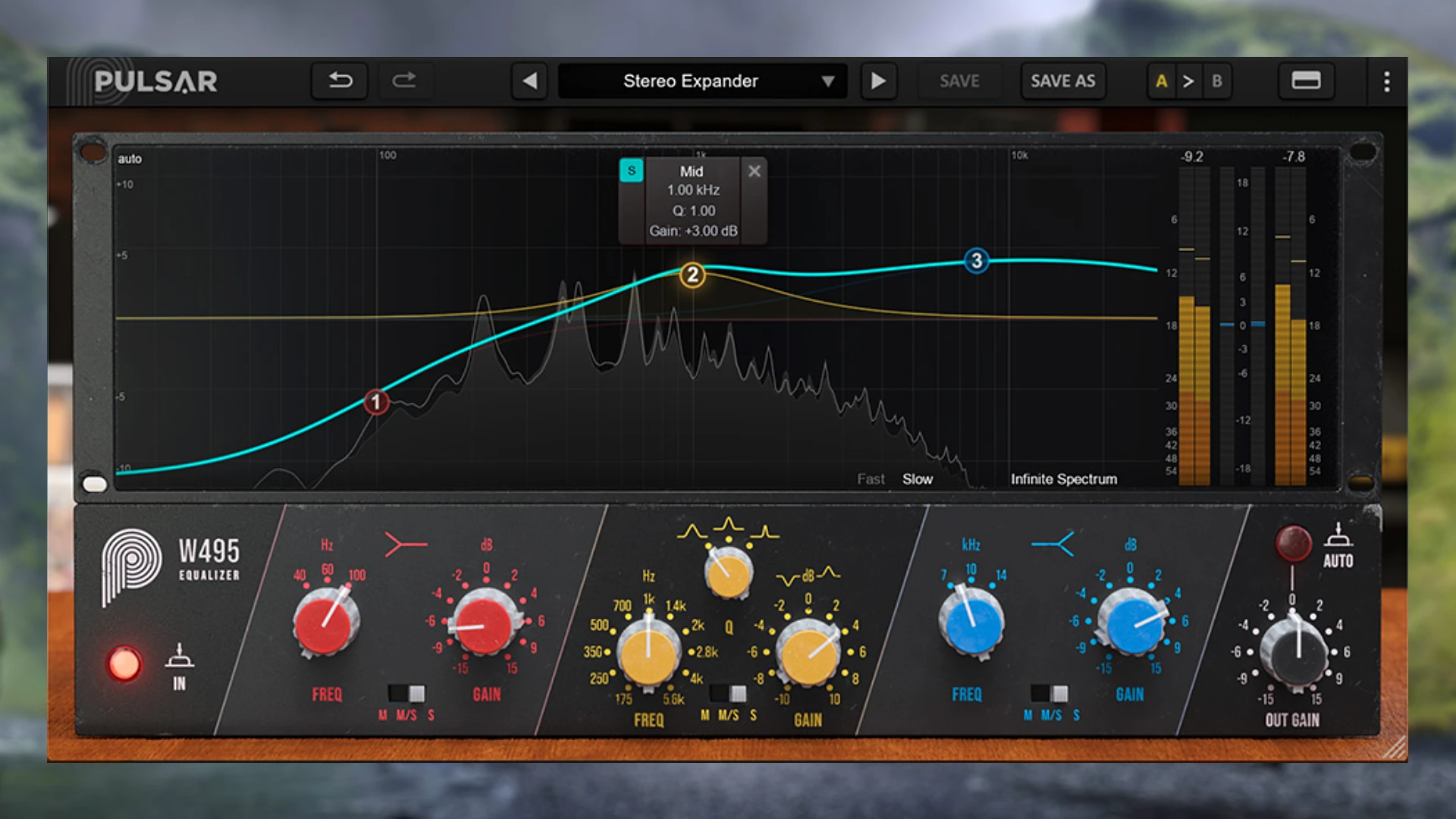This screenshot has height=819, width=1456.
Task: Click the Gain +3.00 dB value
Action: point(693,231)
